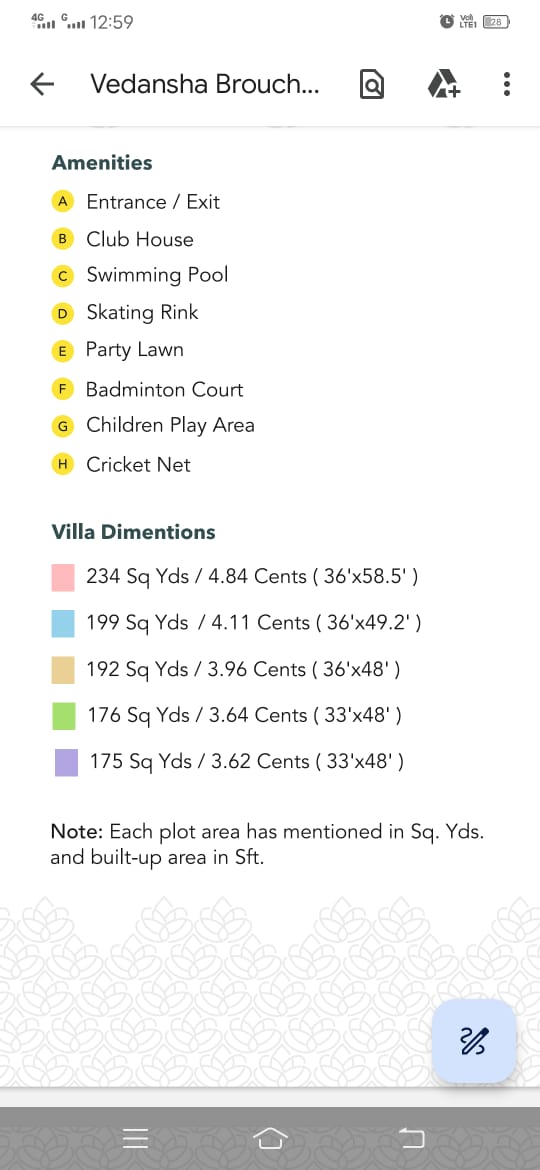
Task: Tap the Amenities heading
Action: click(102, 163)
